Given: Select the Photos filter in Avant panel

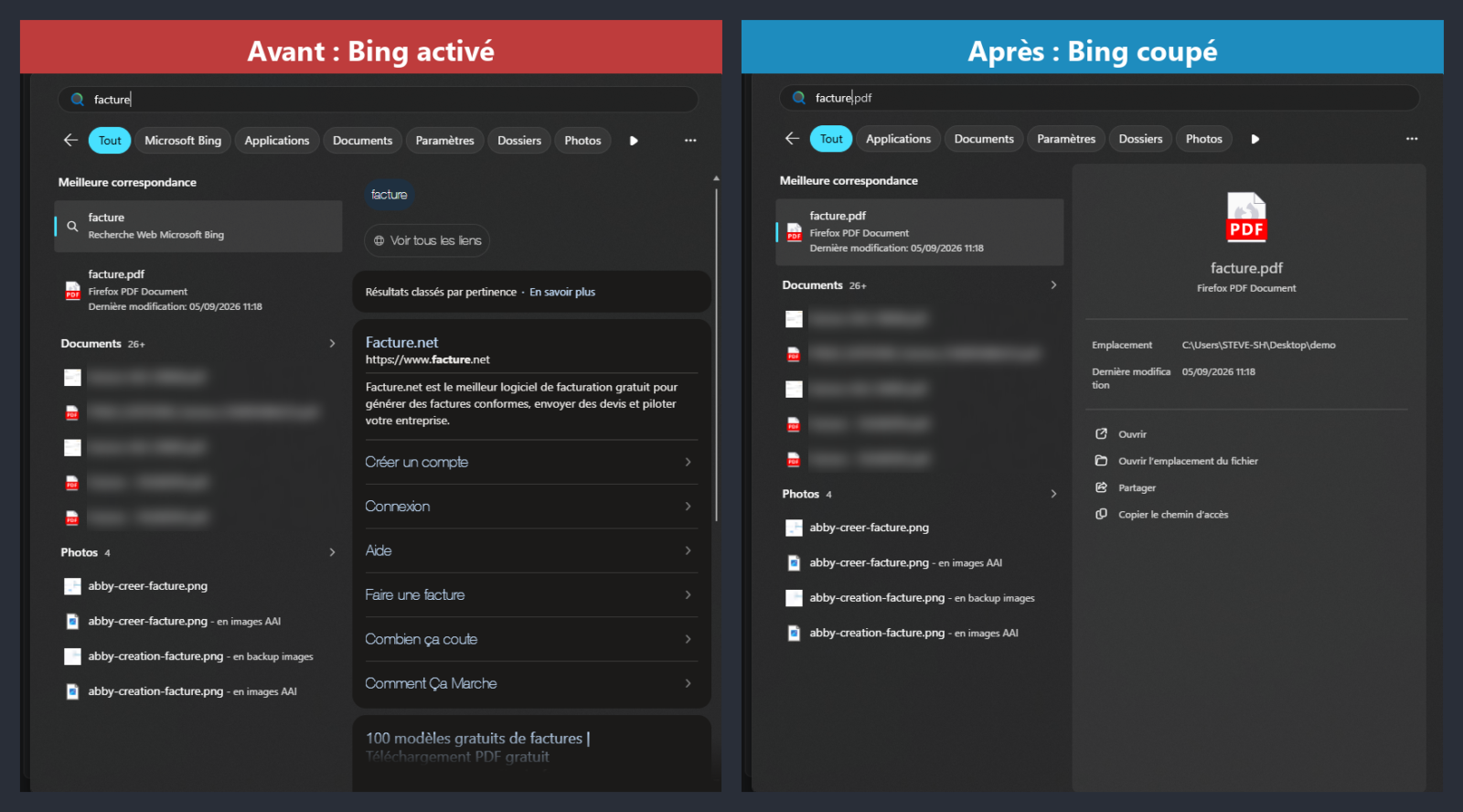Looking at the screenshot, I should [x=582, y=141].
